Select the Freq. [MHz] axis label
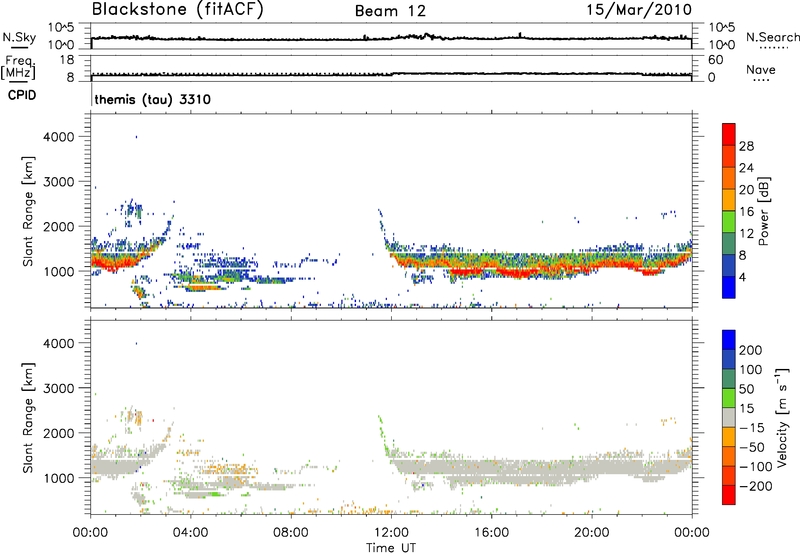The height and width of the screenshot is (554, 800). pos(19,67)
